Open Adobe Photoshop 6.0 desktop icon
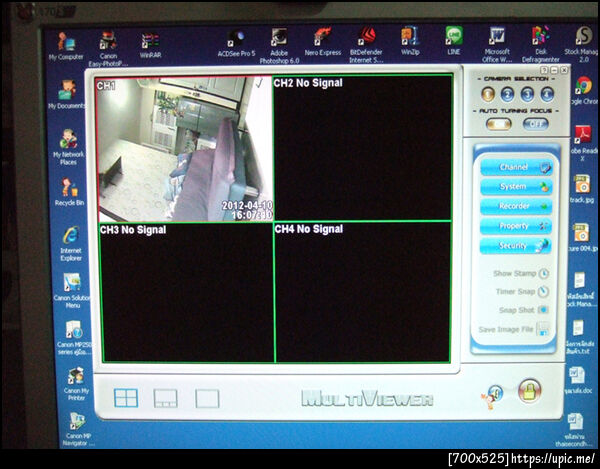600x469 pixels. point(279,46)
